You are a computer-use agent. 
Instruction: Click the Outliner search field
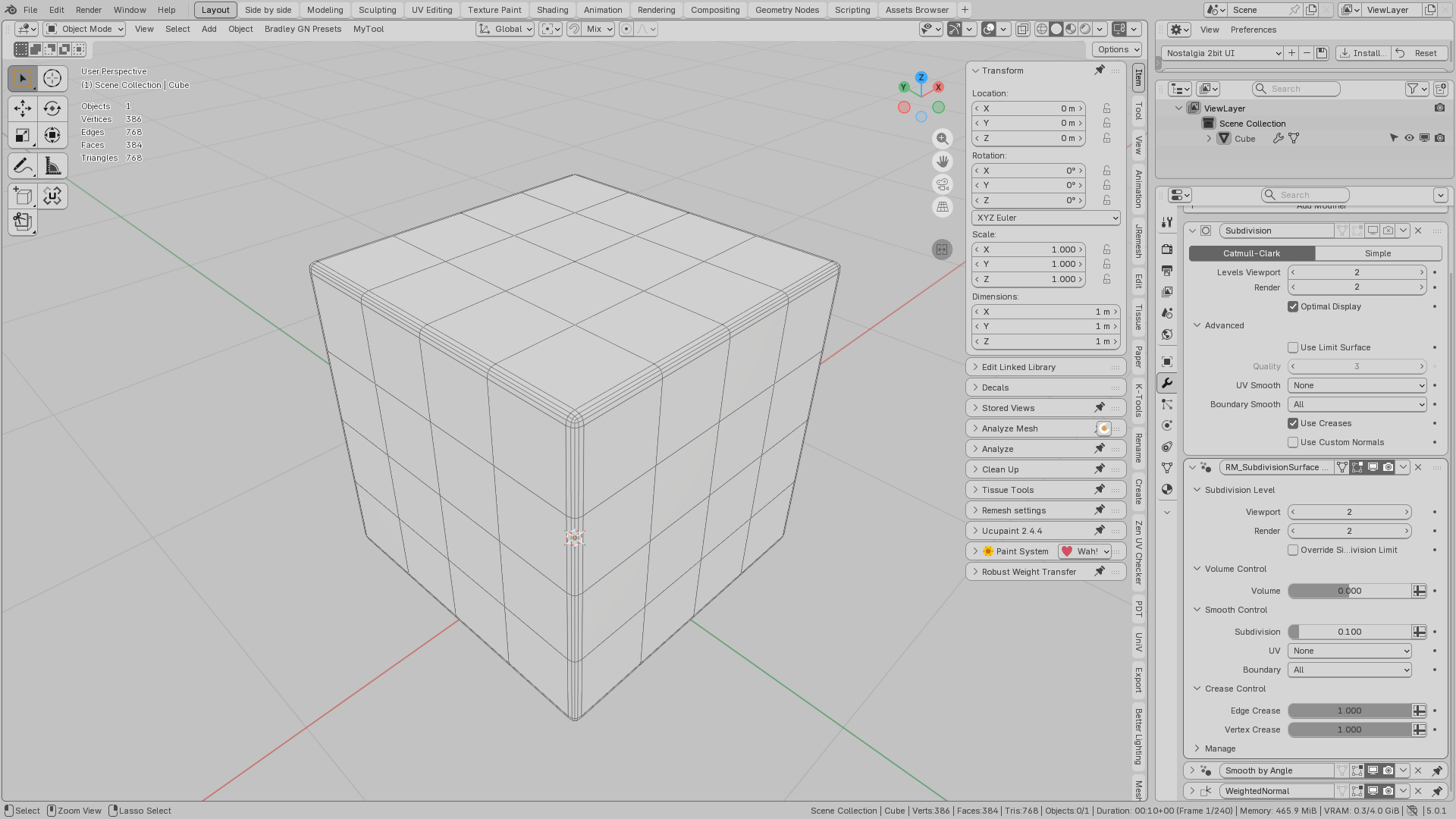tap(1296, 89)
